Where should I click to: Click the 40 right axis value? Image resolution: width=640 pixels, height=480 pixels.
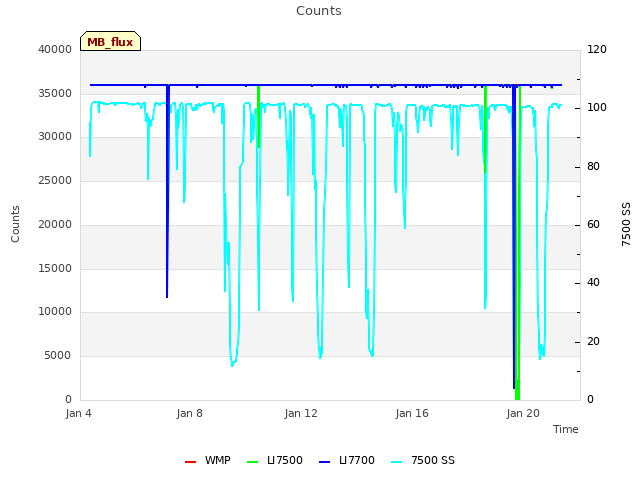point(593,283)
